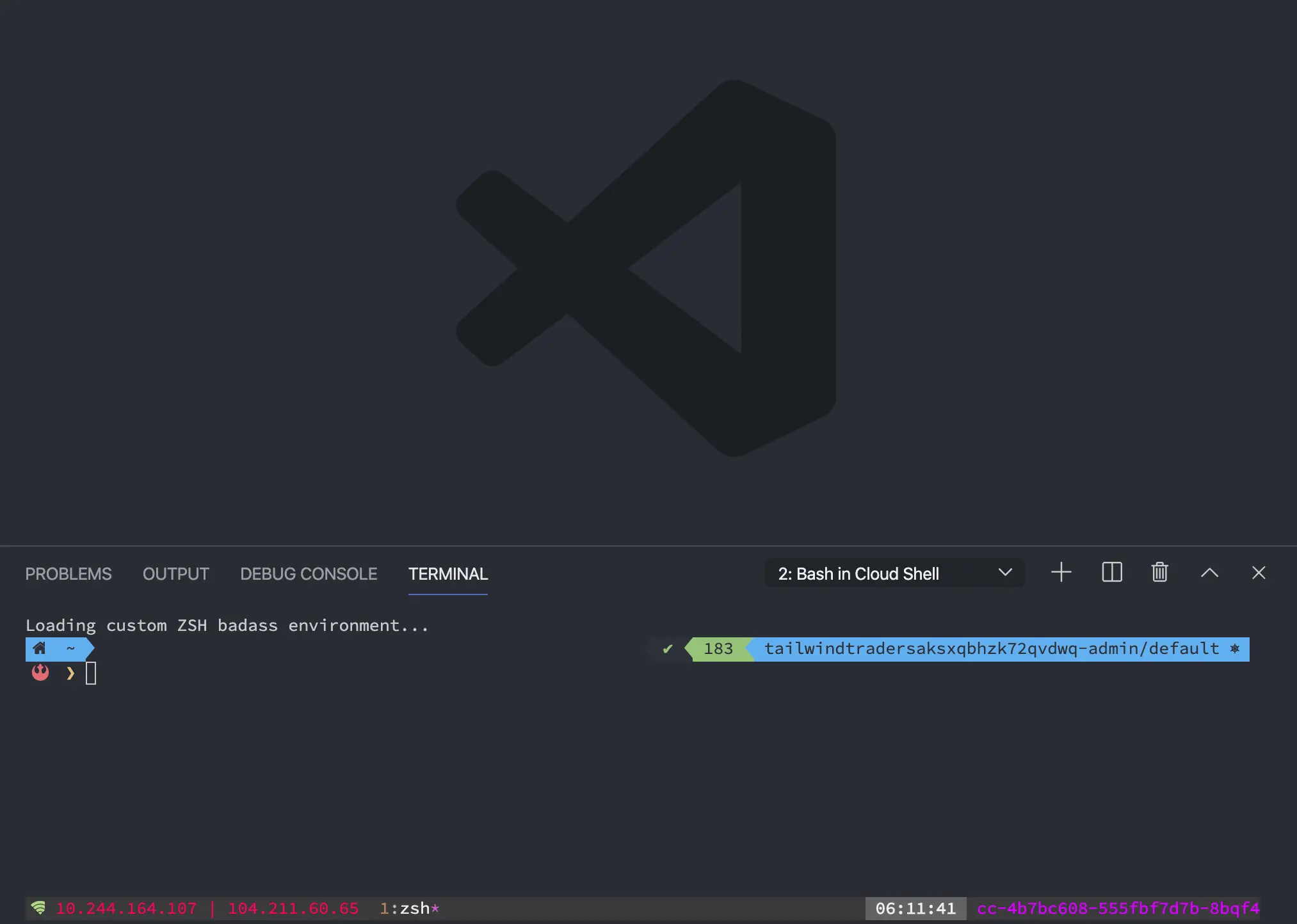
Task: Click the 183 history number segment
Action: 718,649
